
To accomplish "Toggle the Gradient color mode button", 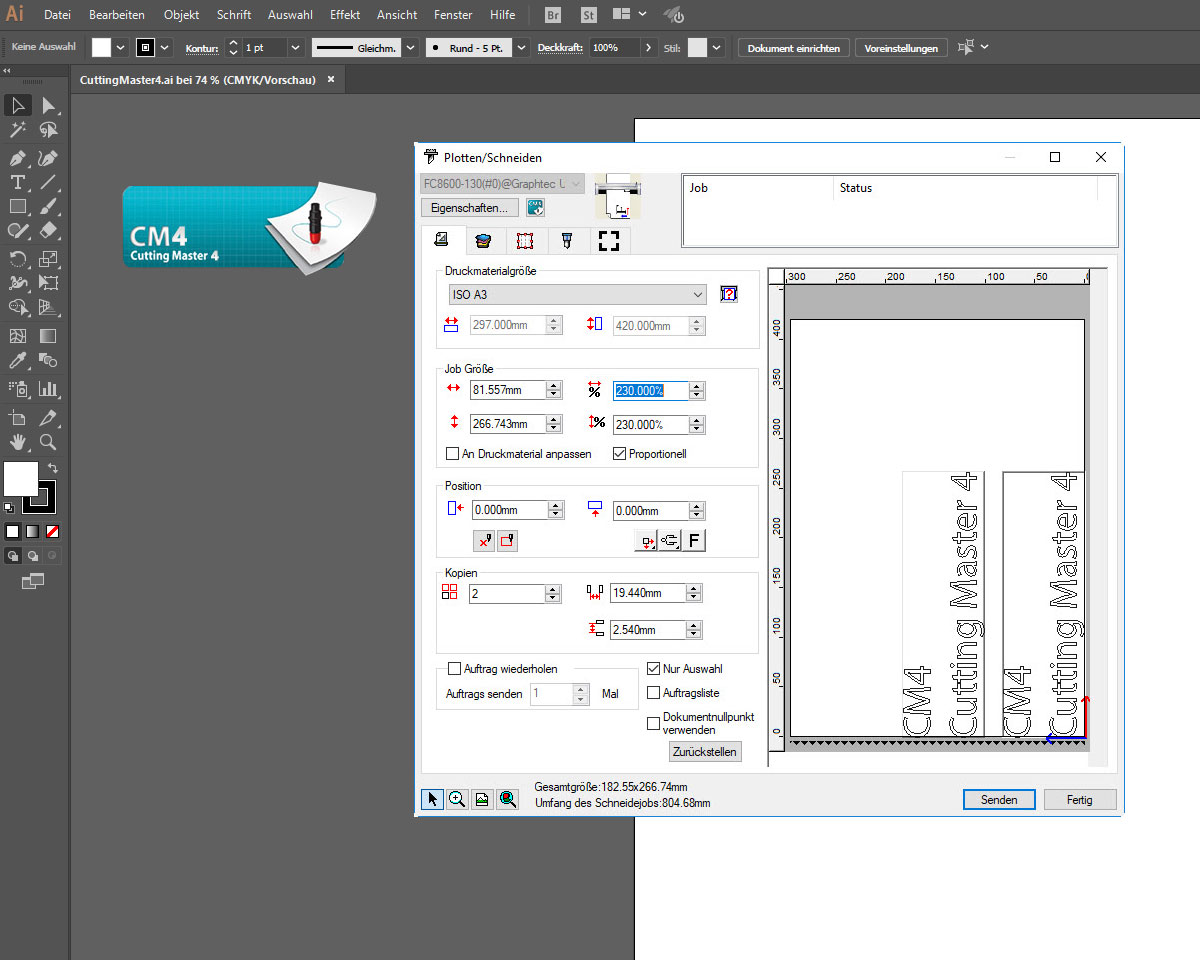I will pos(32,531).
